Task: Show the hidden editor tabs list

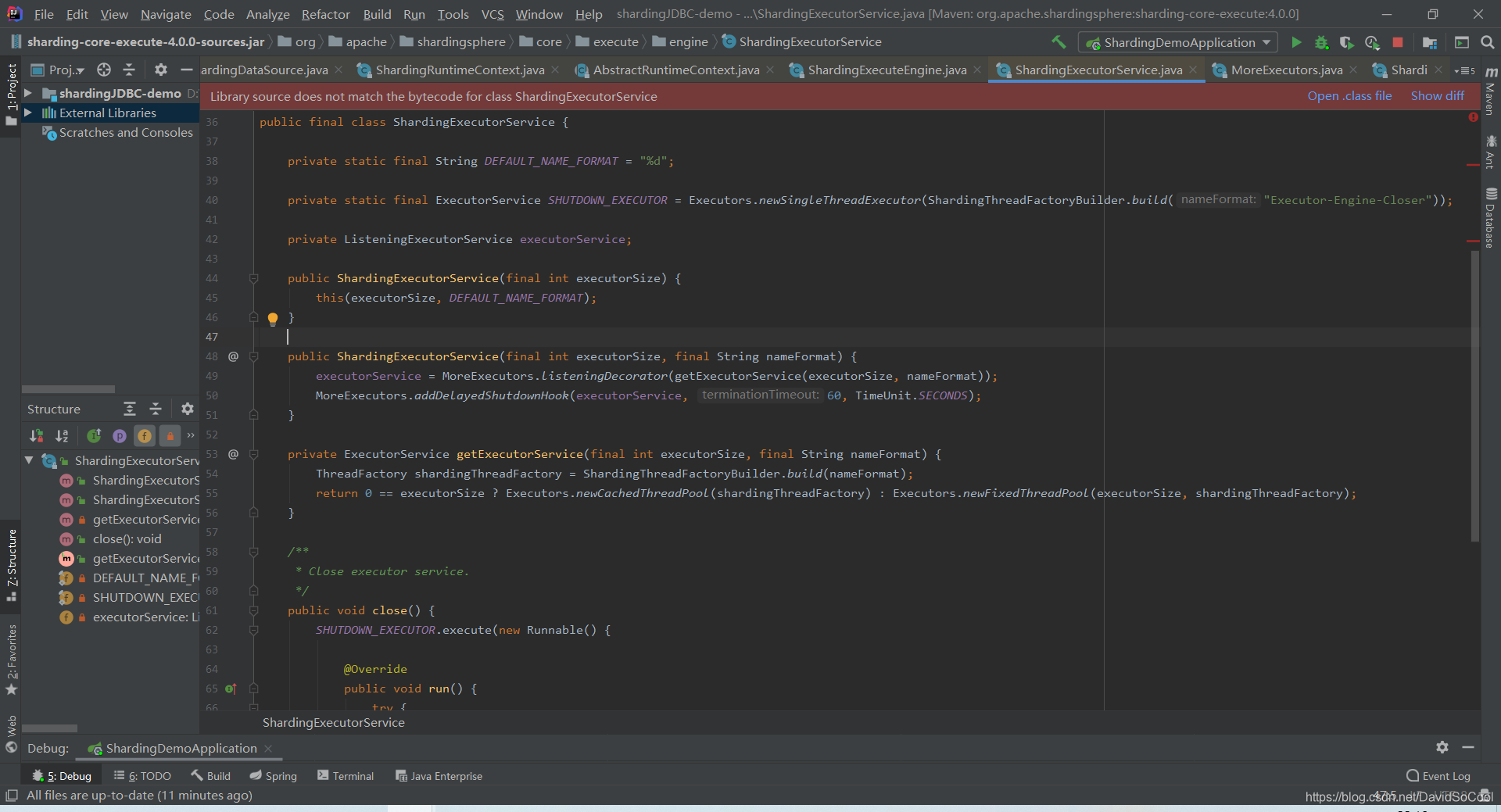Action: (1465, 70)
